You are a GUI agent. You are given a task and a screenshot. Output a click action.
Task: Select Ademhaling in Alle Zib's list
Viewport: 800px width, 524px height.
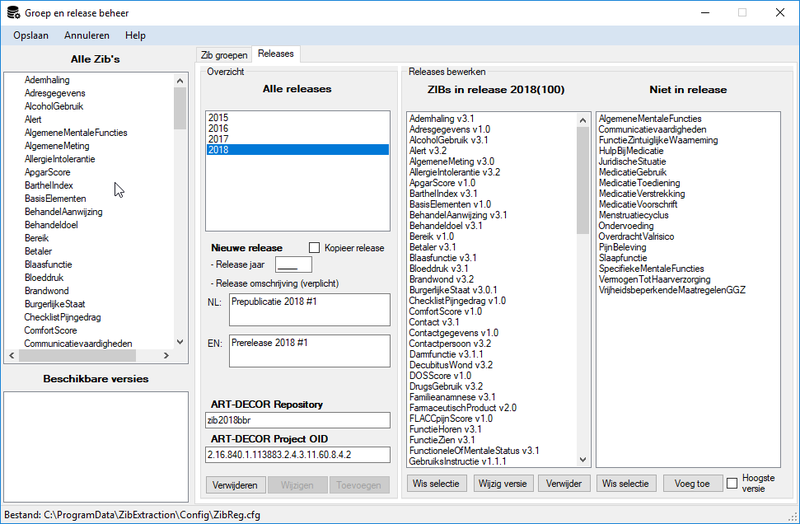click(47, 80)
